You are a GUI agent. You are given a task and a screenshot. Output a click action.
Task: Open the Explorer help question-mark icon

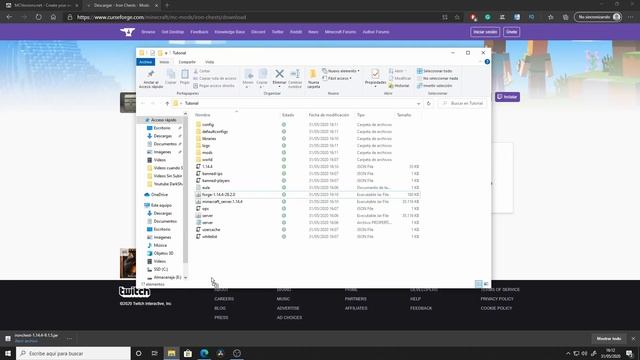tap(487, 62)
